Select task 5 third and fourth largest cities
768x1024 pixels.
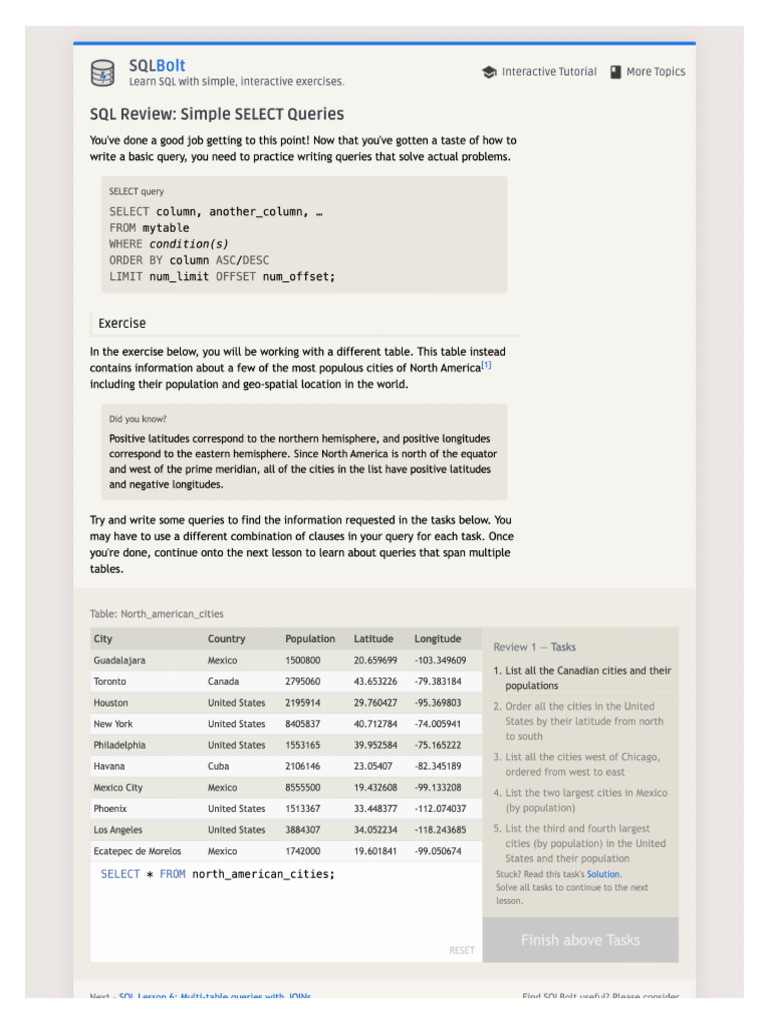(x=582, y=843)
